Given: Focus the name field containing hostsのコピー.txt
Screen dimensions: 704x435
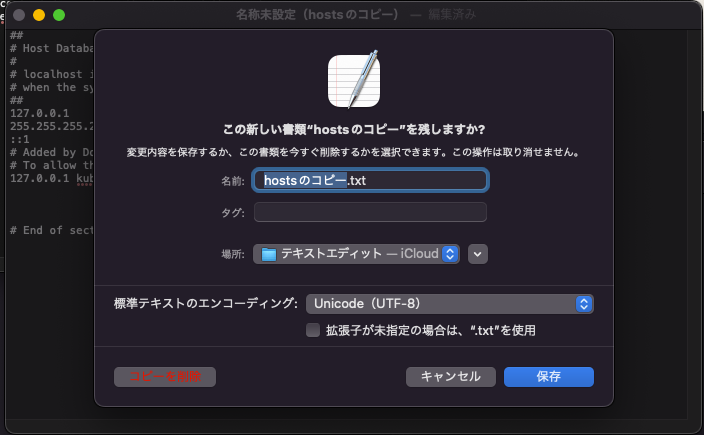Looking at the screenshot, I should click(x=370, y=180).
